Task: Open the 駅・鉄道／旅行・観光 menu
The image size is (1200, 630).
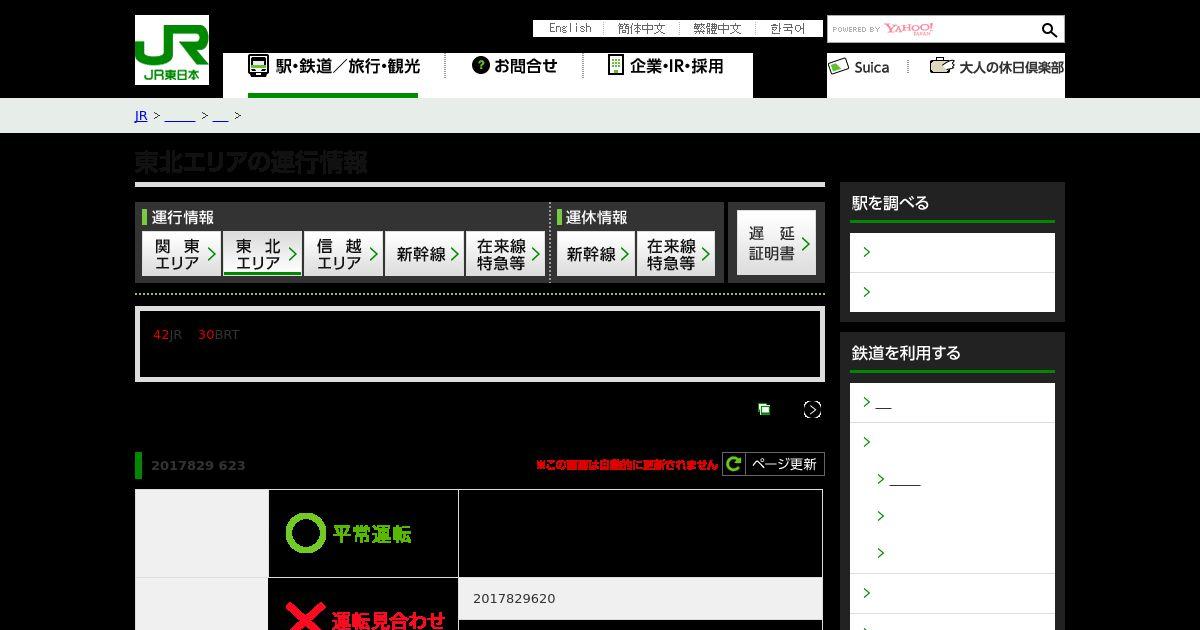Action: pyautogui.click(x=333, y=67)
